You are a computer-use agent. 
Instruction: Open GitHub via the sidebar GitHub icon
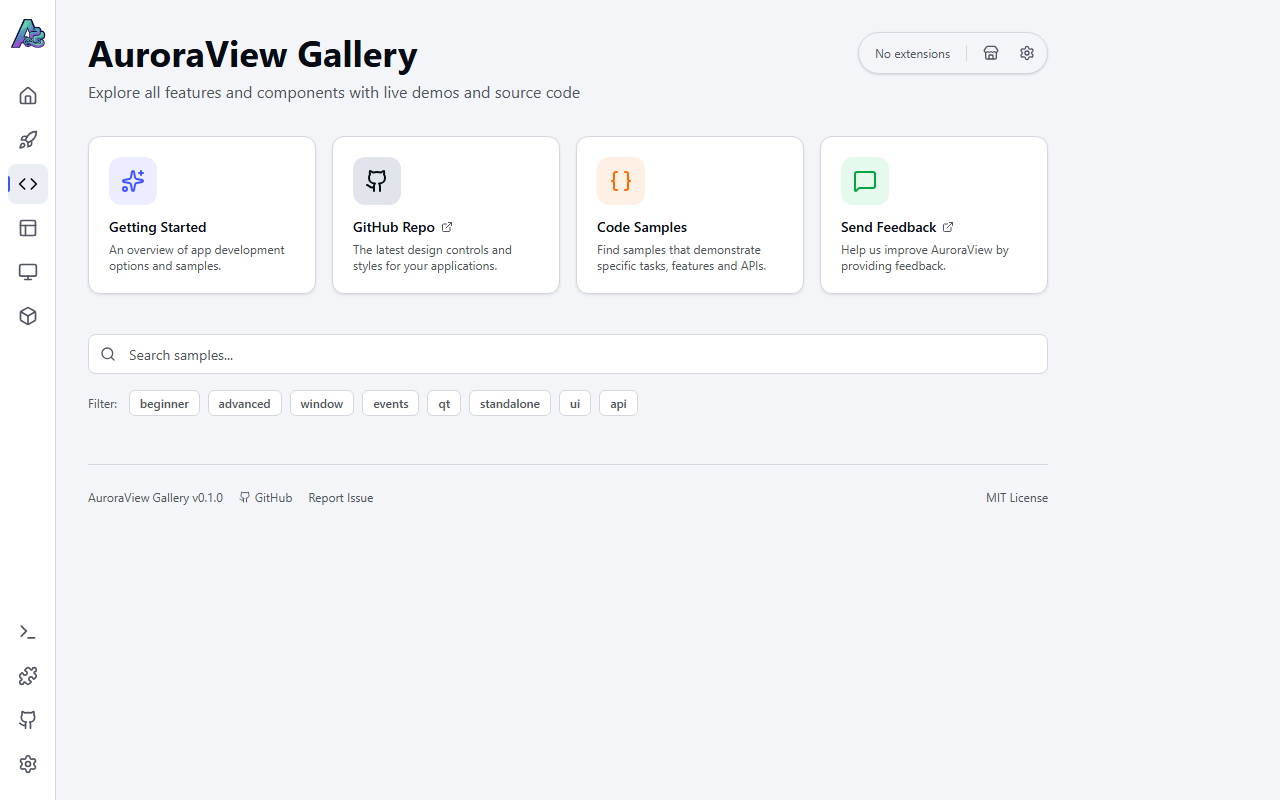27,720
